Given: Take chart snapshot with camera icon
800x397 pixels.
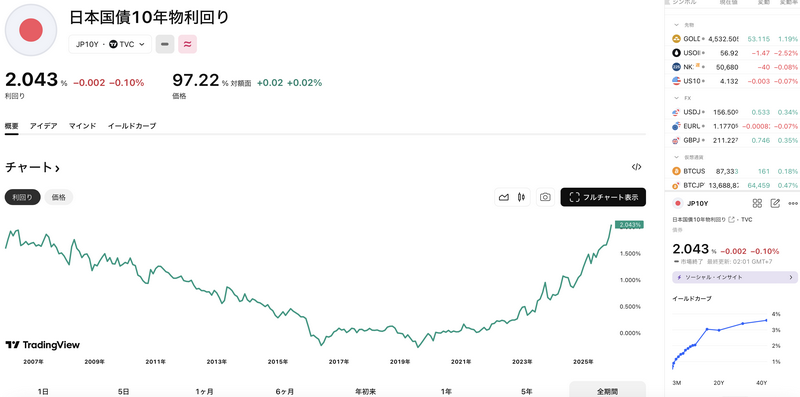Looking at the screenshot, I should 545,197.
